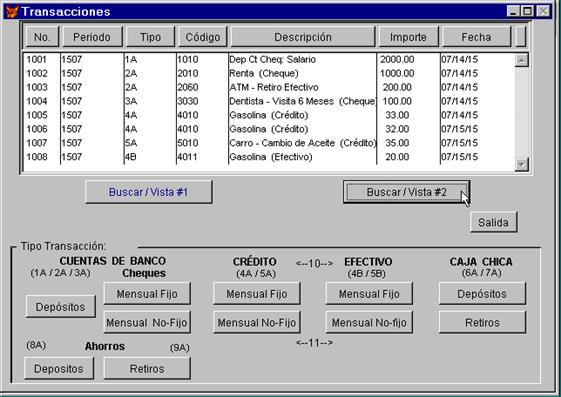Viewport: 561px width, 397px height.
Task: Click the fox icon in the title bar
Action: [x=12, y=11]
